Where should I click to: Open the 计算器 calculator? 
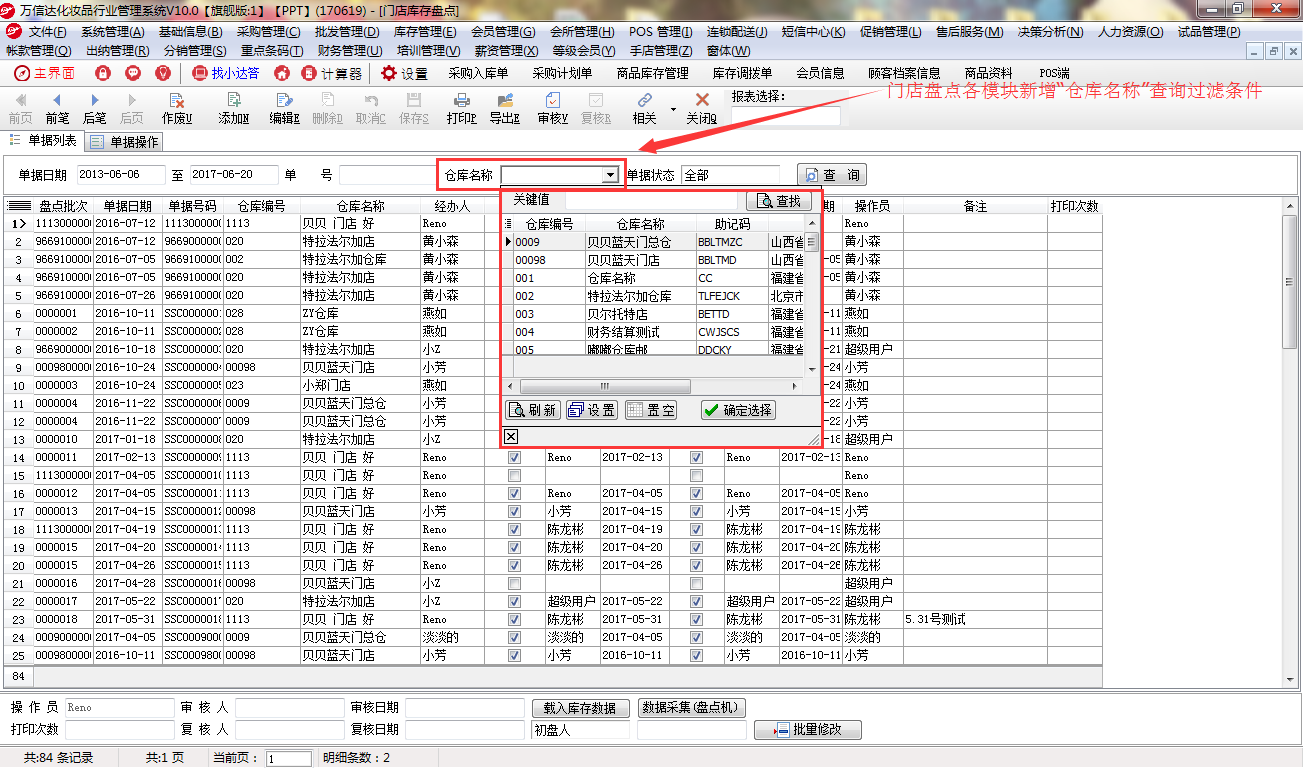332,73
